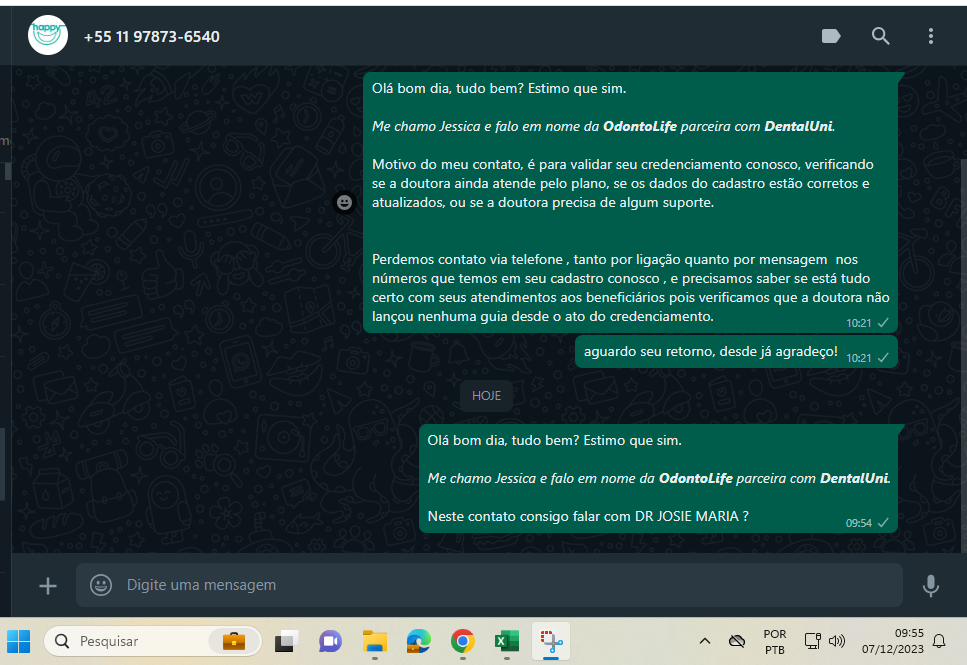Switch to Excel in the taskbar
Screen dimensions: 967x665
pyautogui.click(x=507, y=642)
